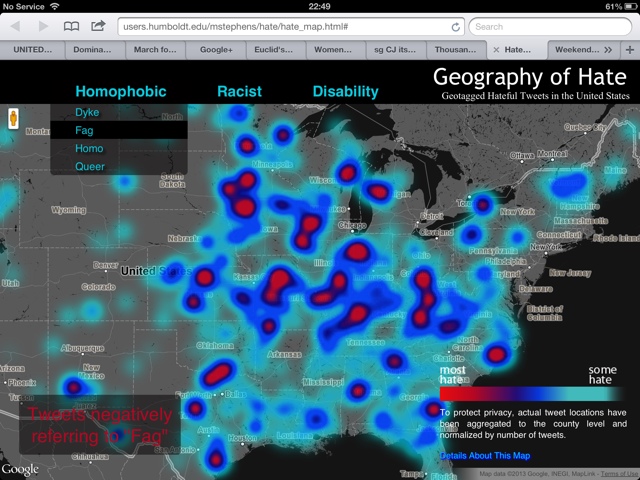Click the Colorado label on map

(x=98, y=287)
